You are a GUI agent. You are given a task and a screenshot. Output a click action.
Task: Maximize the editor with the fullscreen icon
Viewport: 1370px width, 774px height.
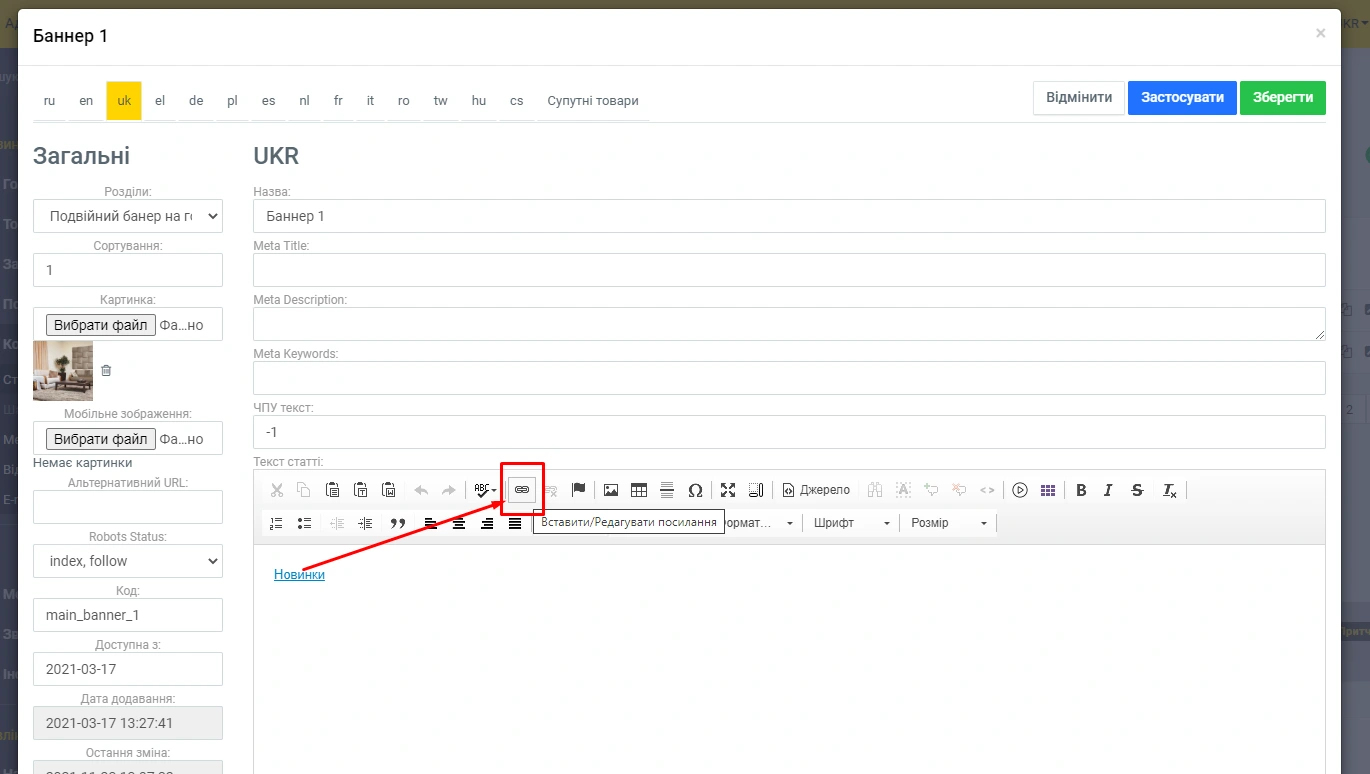[728, 490]
